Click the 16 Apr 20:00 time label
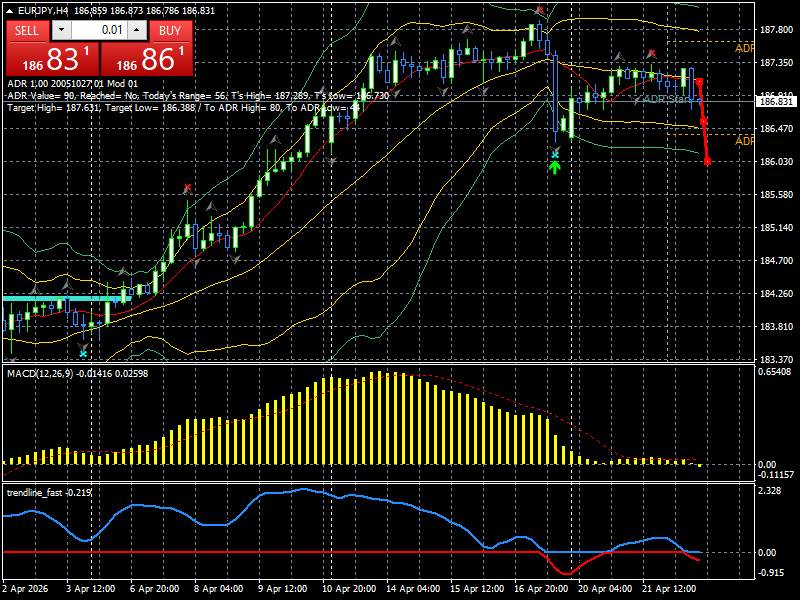Viewport: 800px width, 600px height. coord(541,589)
